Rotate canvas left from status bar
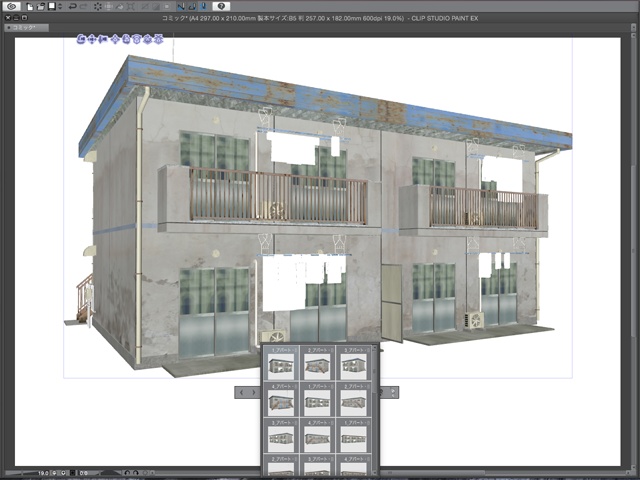The image size is (640, 480). click(127, 473)
